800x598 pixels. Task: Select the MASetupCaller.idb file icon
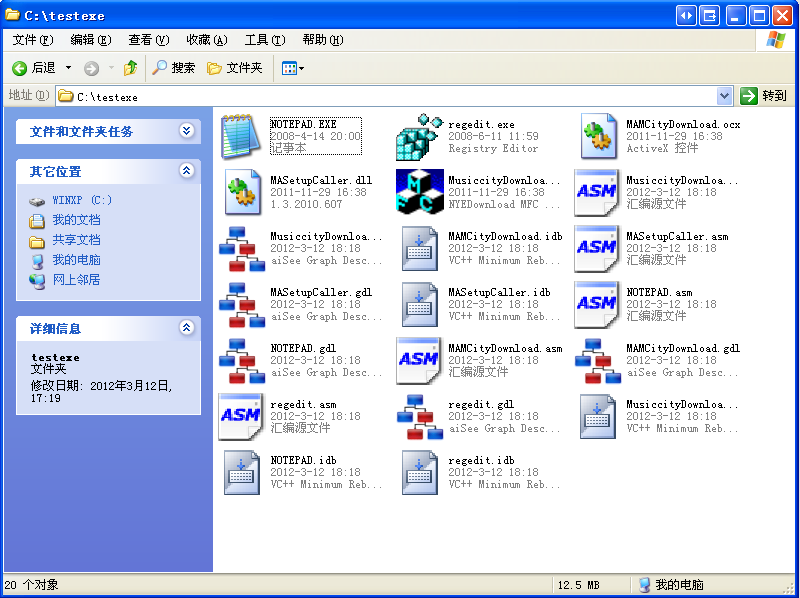point(419,305)
